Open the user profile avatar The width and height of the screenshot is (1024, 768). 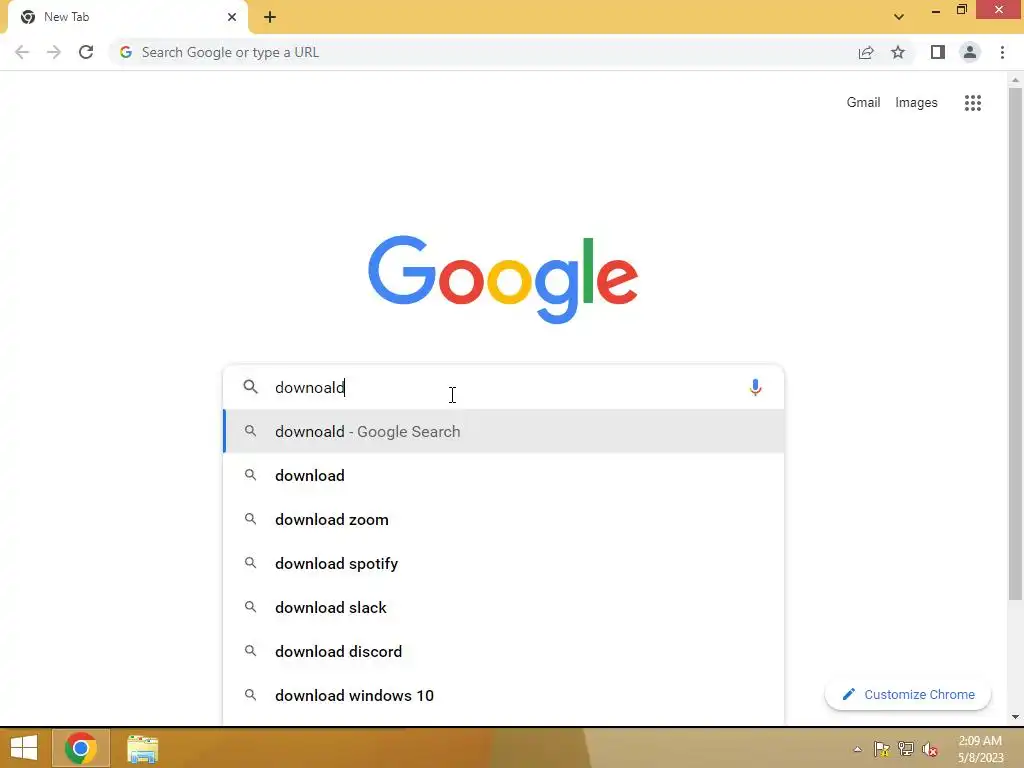click(970, 52)
